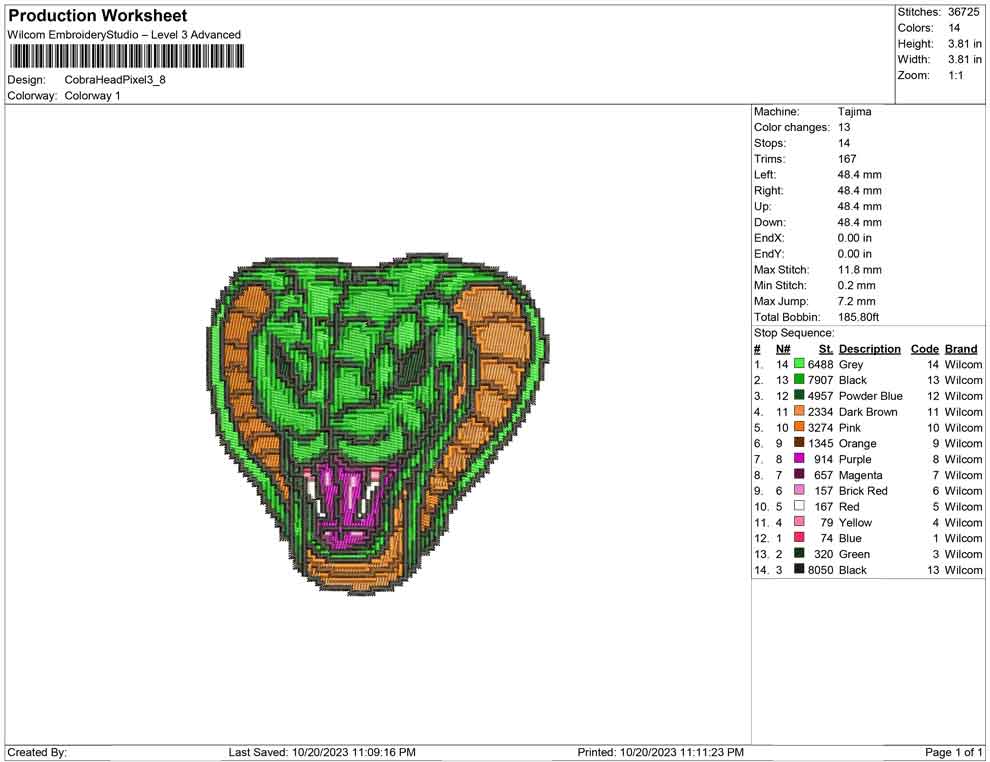Image resolution: width=990 pixels, height=762 pixels.
Task: Click the Yellow thread color swatch
Action: pyautogui.click(x=799, y=521)
